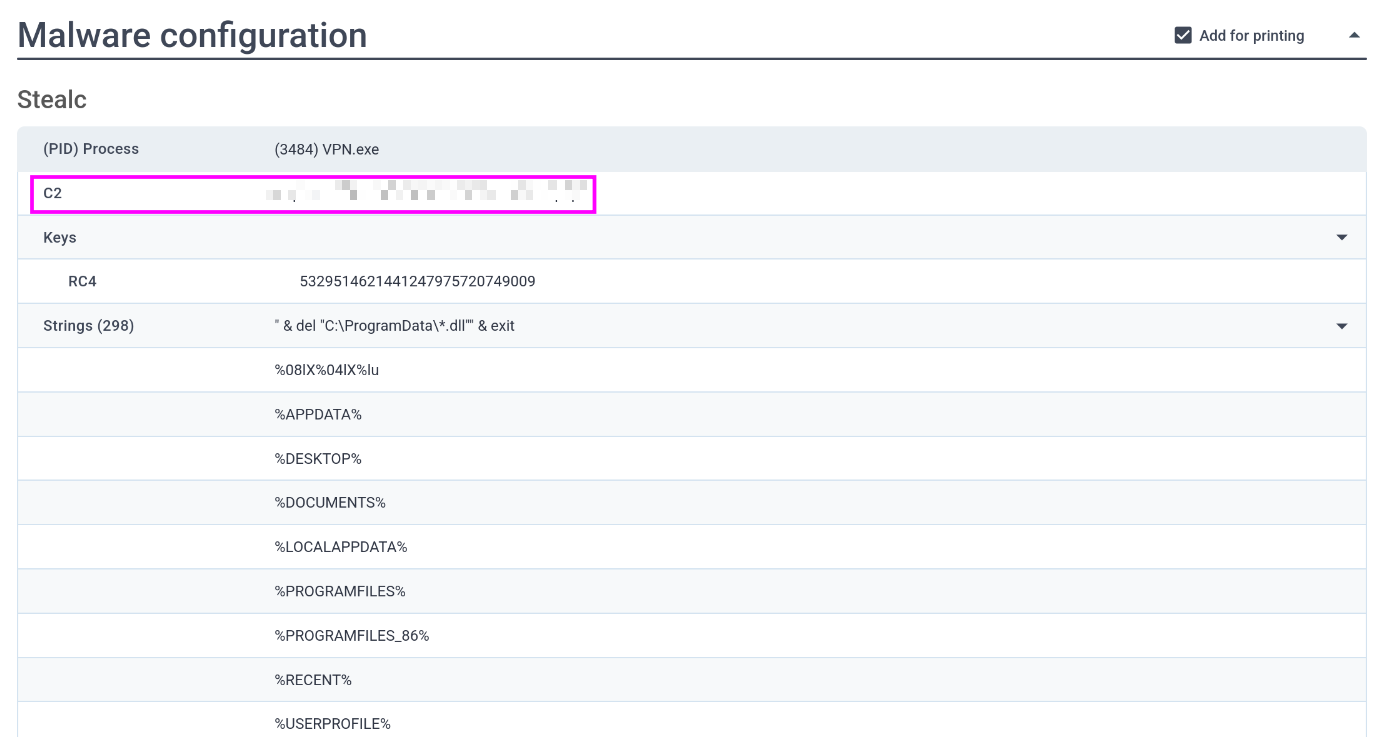The width and height of the screenshot is (1395, 737).
Task: Click the blurred C2 address value
Action: (427, 193)
